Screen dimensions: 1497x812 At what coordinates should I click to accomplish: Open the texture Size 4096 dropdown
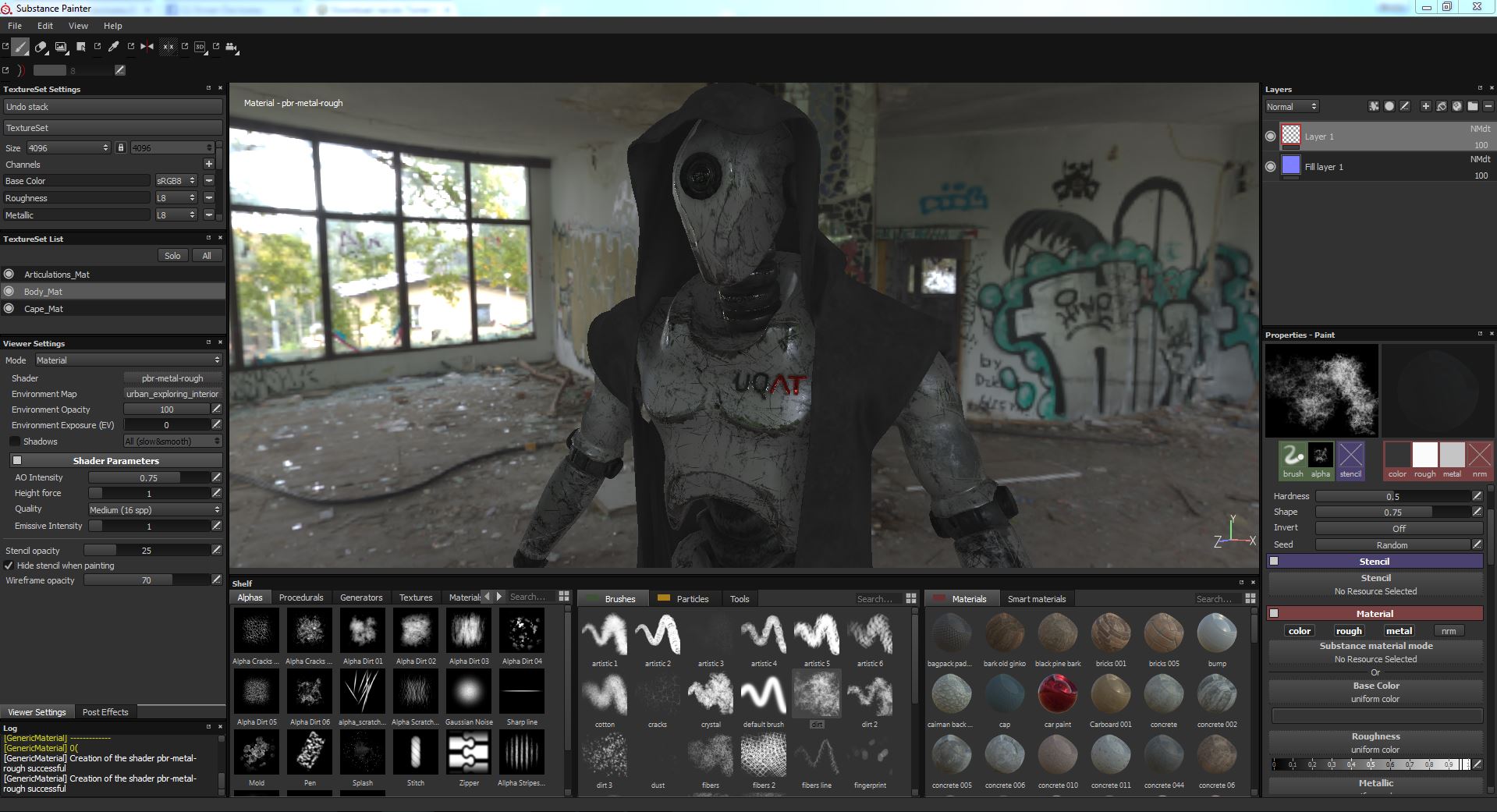69,147
